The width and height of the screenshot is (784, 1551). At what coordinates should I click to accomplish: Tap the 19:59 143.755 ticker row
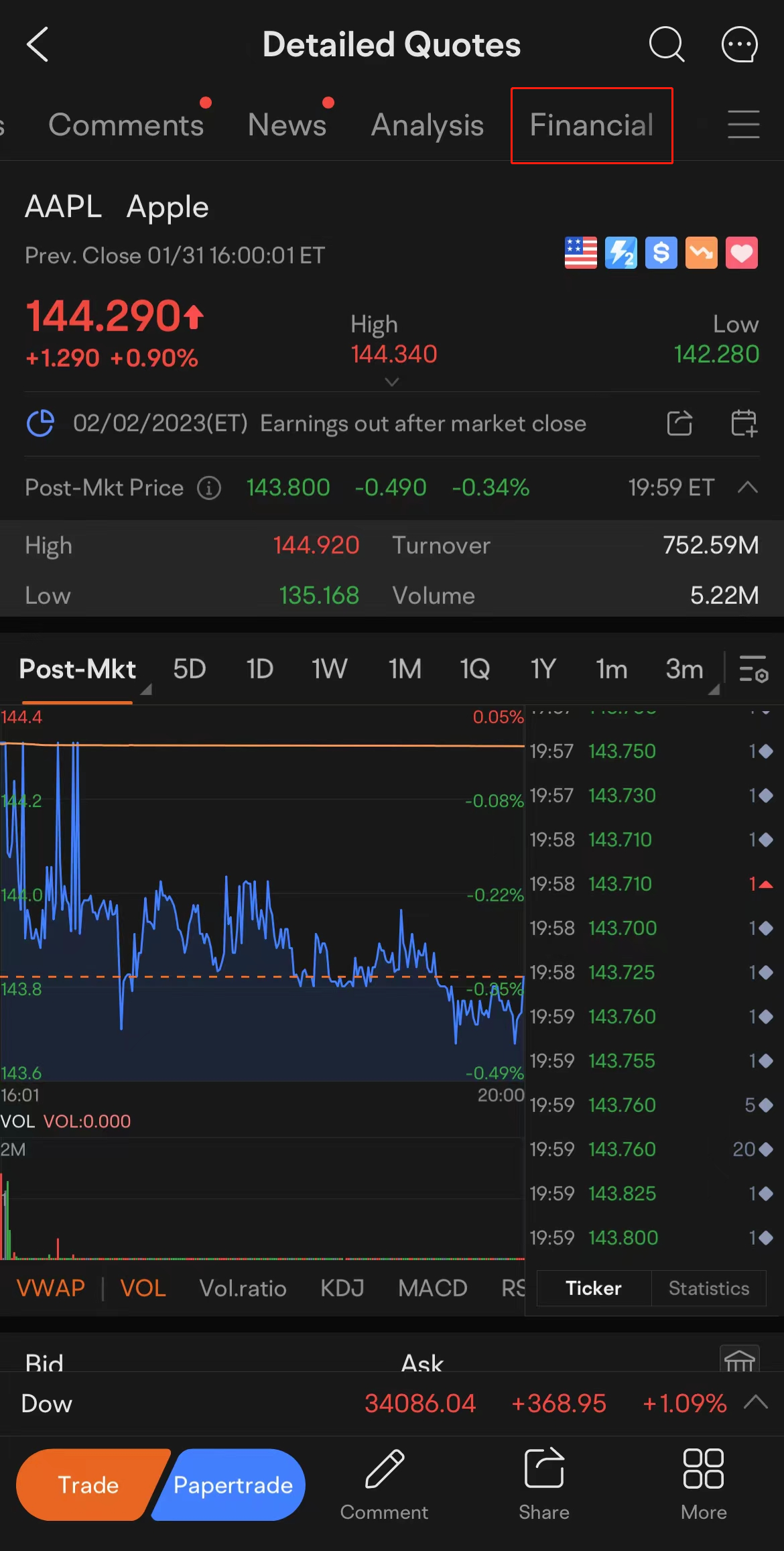tap(652, 1060)
